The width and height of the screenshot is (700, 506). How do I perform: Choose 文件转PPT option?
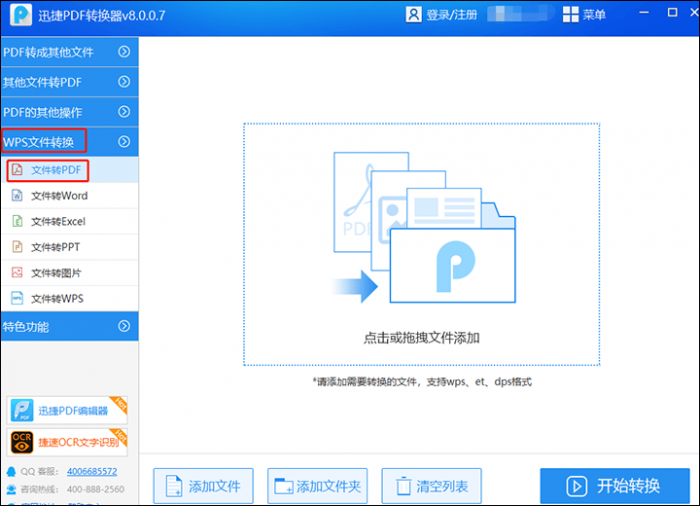pyautogui.click(x=70, y=247)
